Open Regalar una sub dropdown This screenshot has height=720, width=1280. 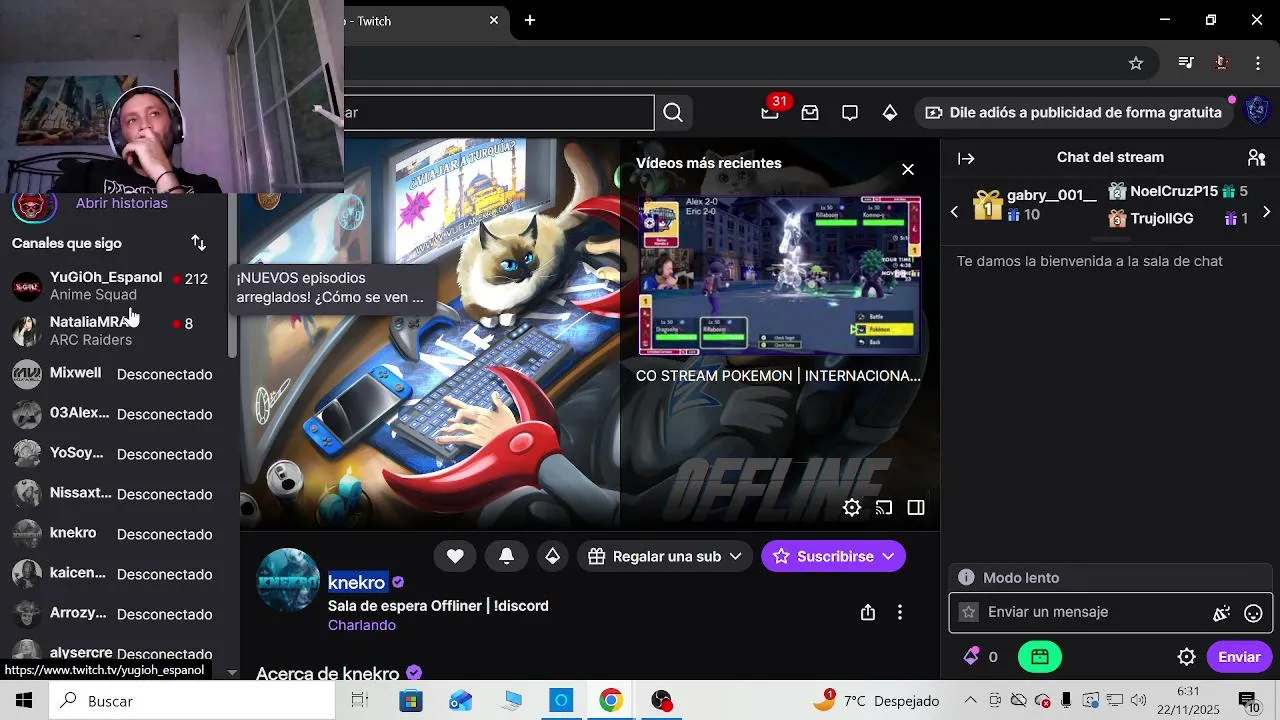pos(665,556)
